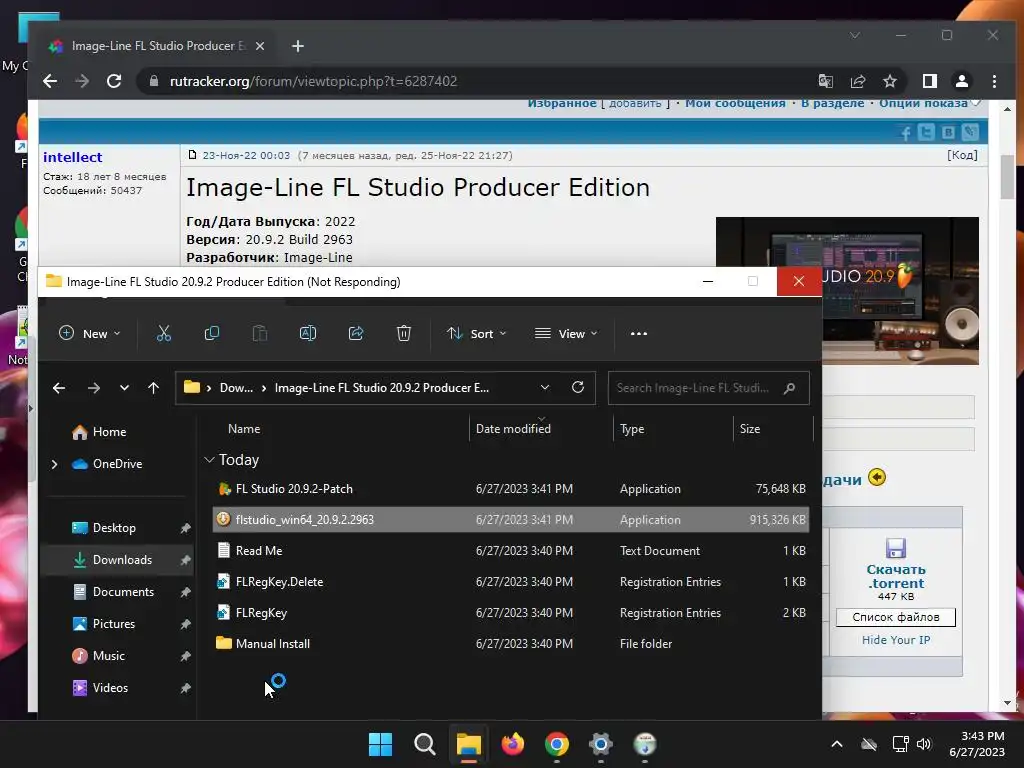Open Firefox from the taskbar

(x=513, y=744)
